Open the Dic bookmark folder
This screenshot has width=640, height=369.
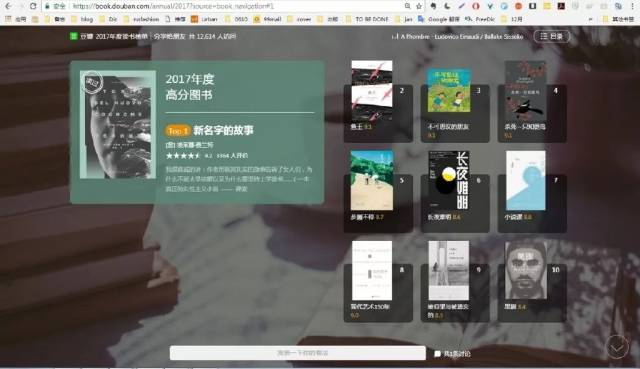pyautogui.click(x=109, y=19)
